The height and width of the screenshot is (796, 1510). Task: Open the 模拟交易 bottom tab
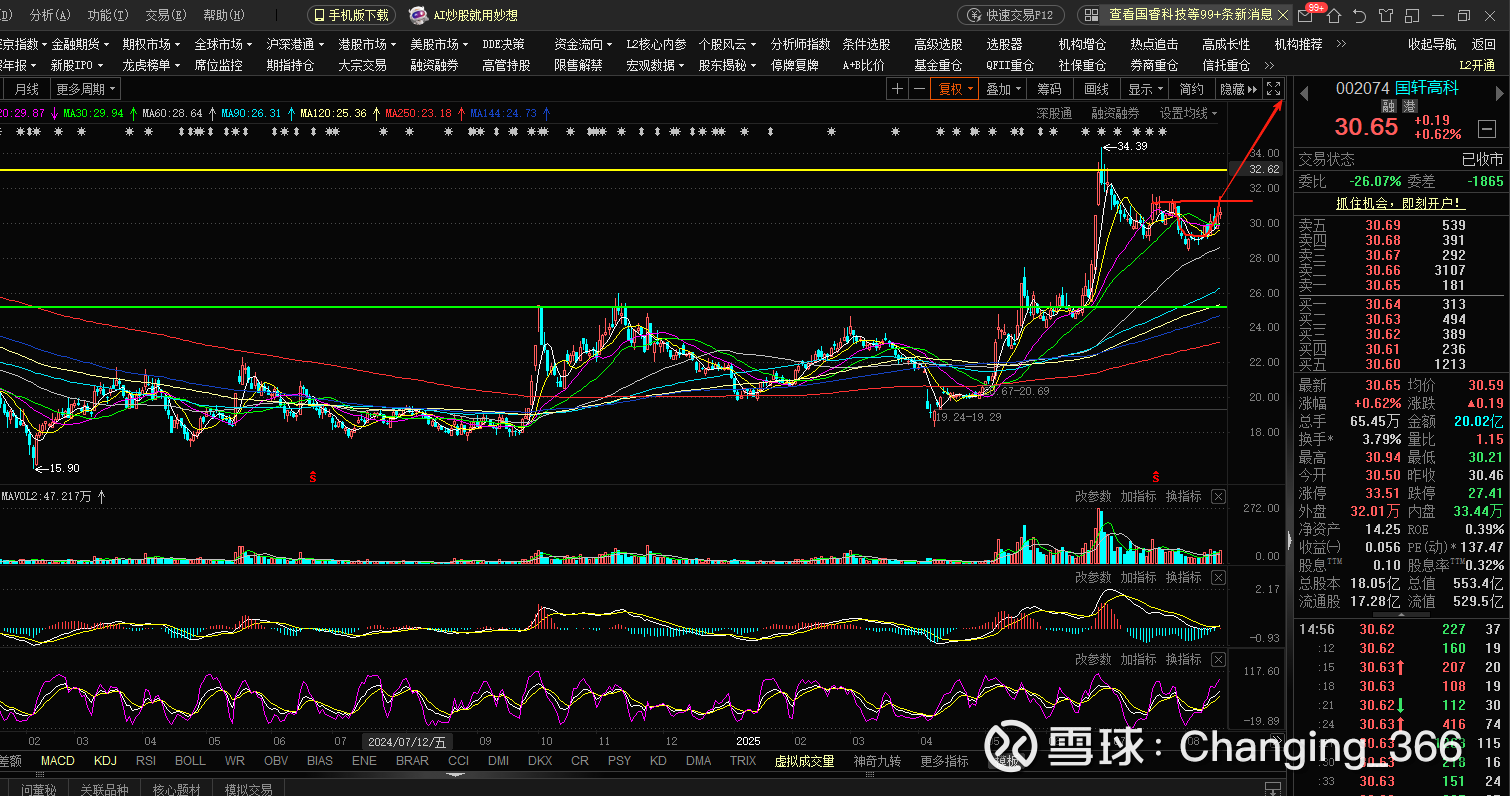248,789
